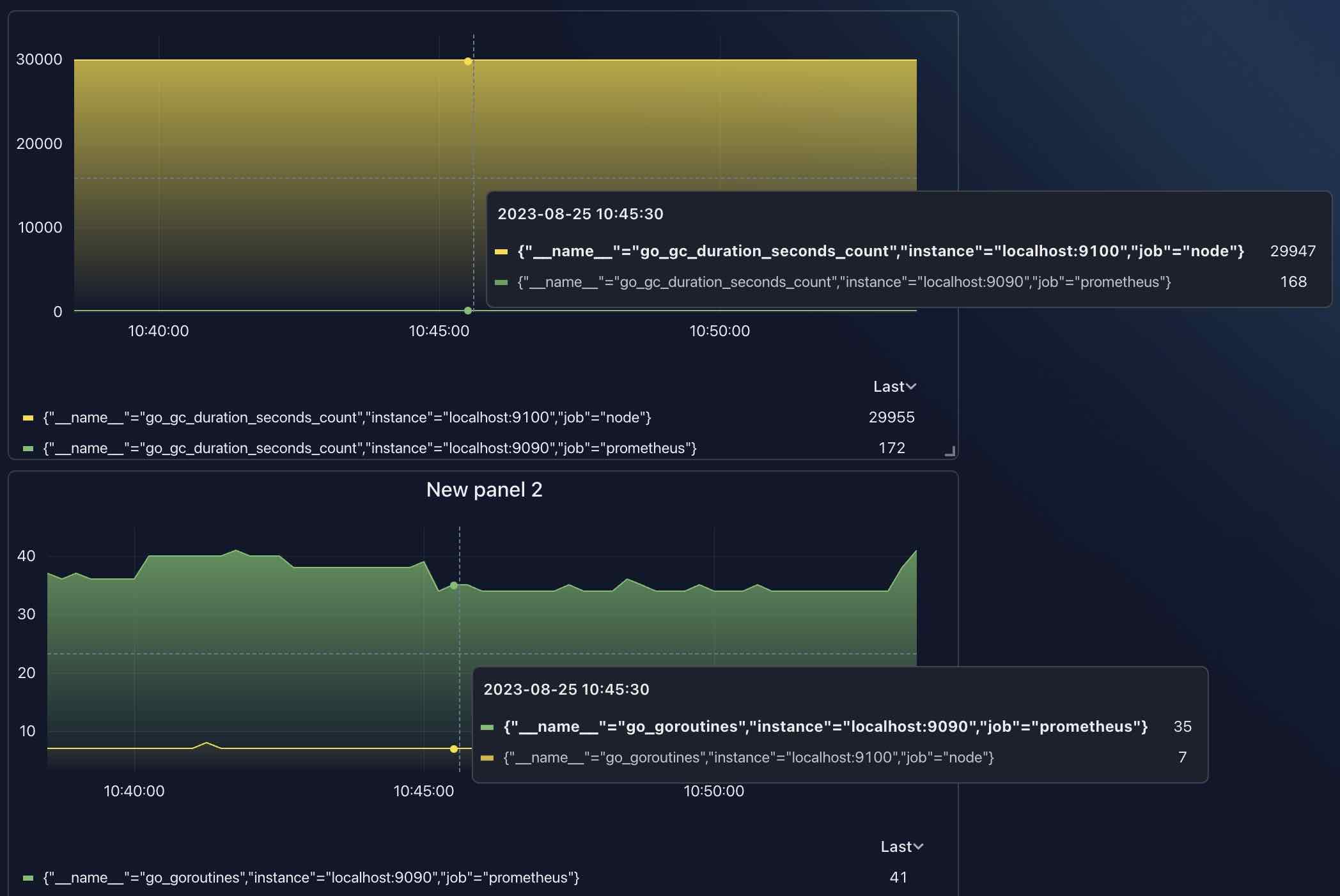Click tooltip value 7 for node goroutines
1340x896 pixels.
tap(1182, 757)
